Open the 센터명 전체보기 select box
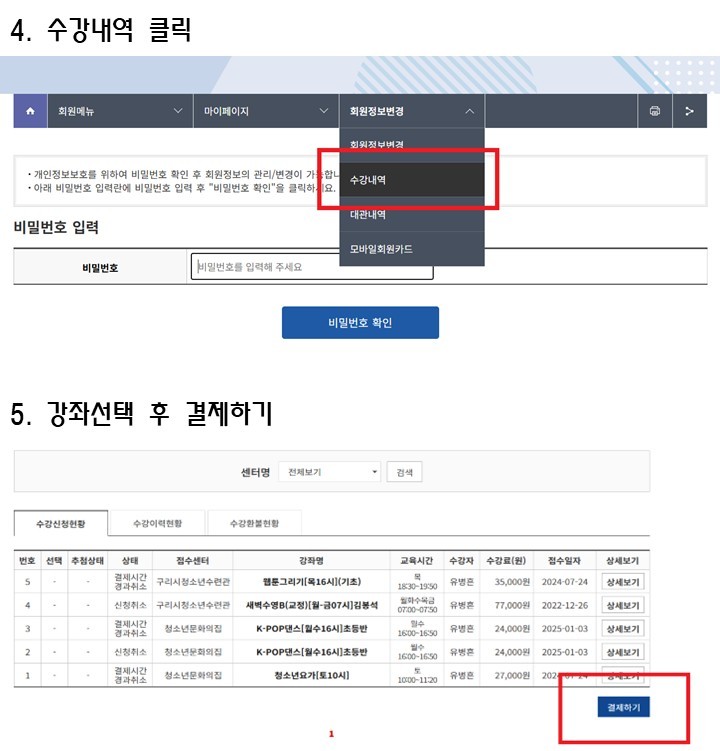 pos(329,472)
